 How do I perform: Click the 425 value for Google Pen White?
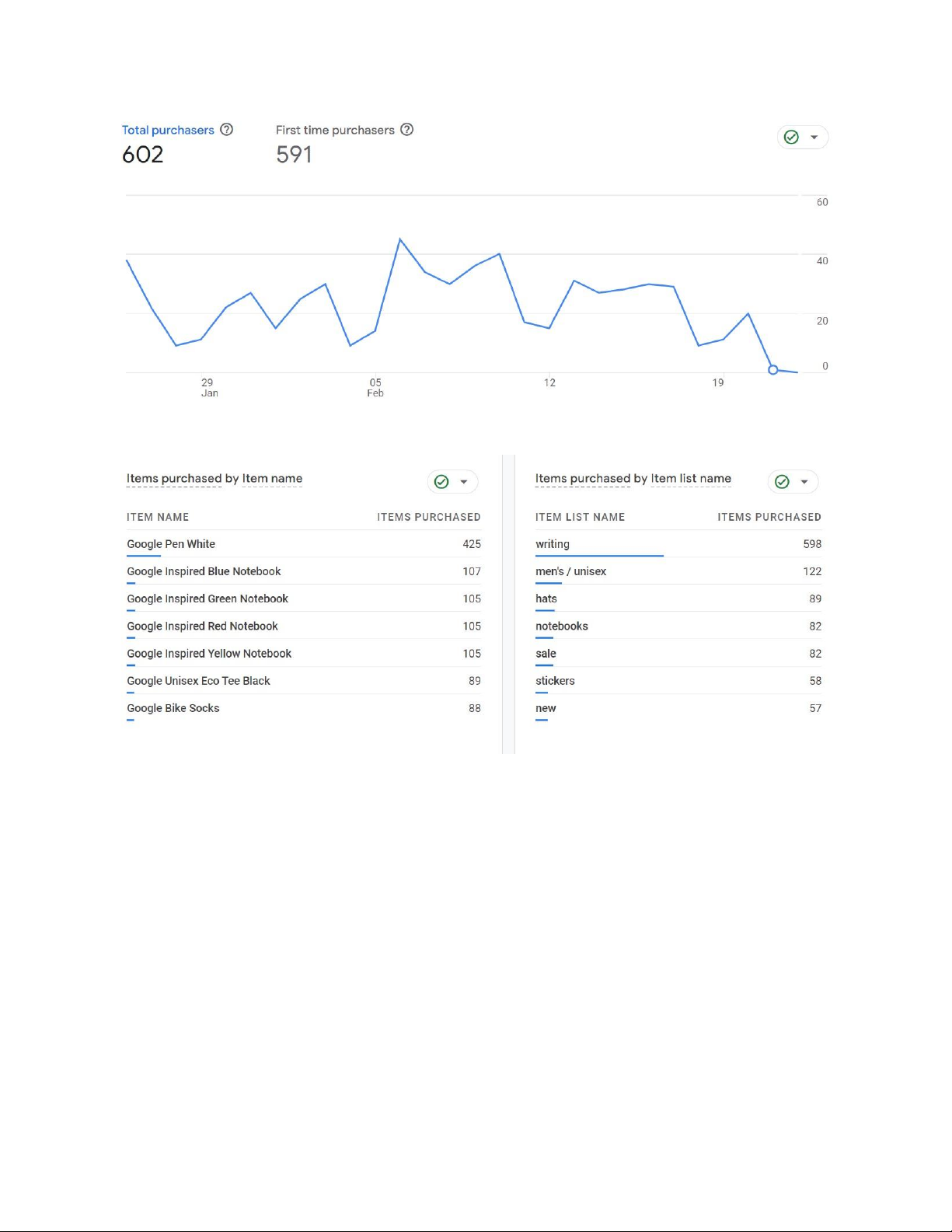pyautogui.click(x=472, y=544)
